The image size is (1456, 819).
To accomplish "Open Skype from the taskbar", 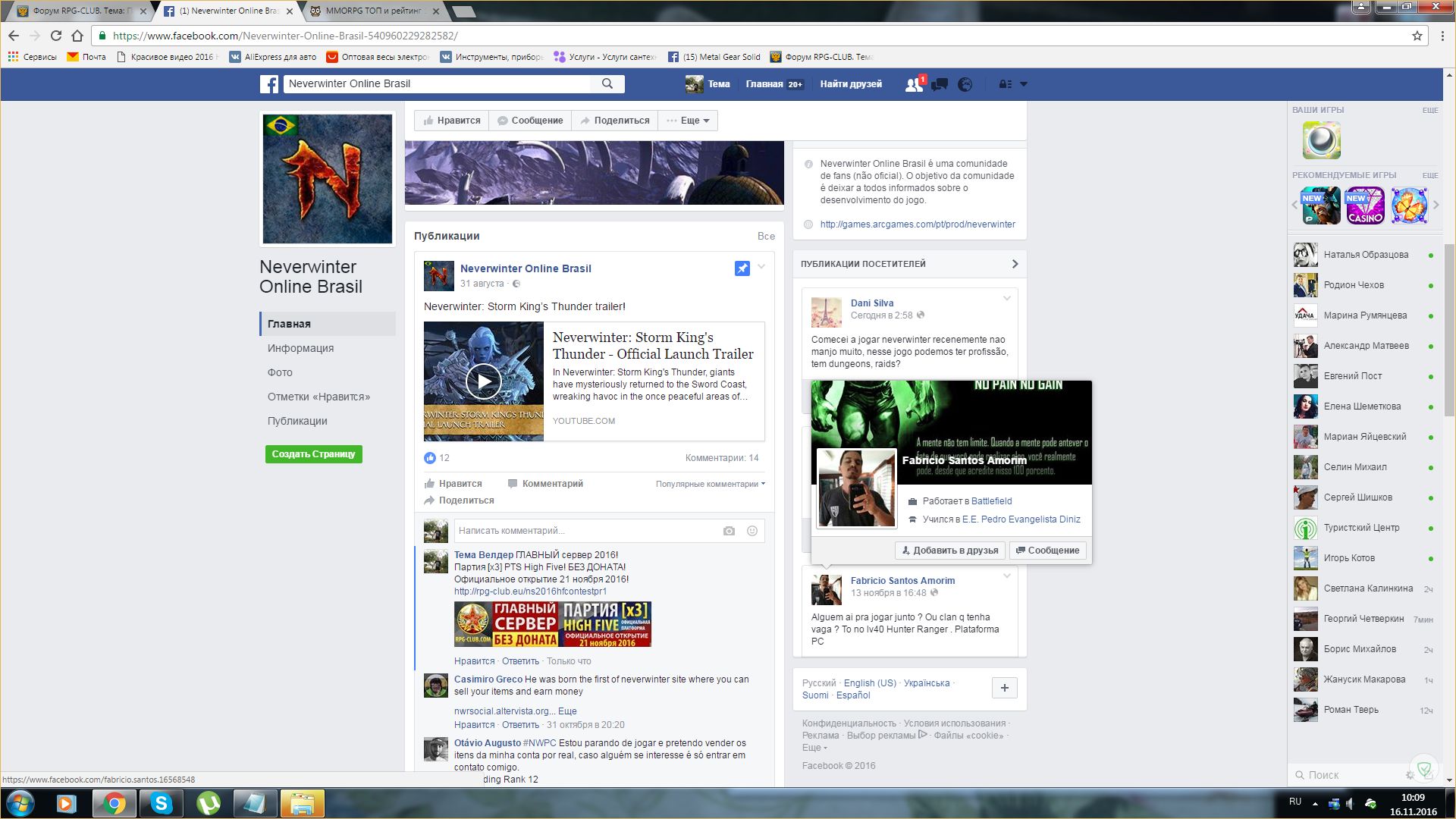I will point(162,803).
